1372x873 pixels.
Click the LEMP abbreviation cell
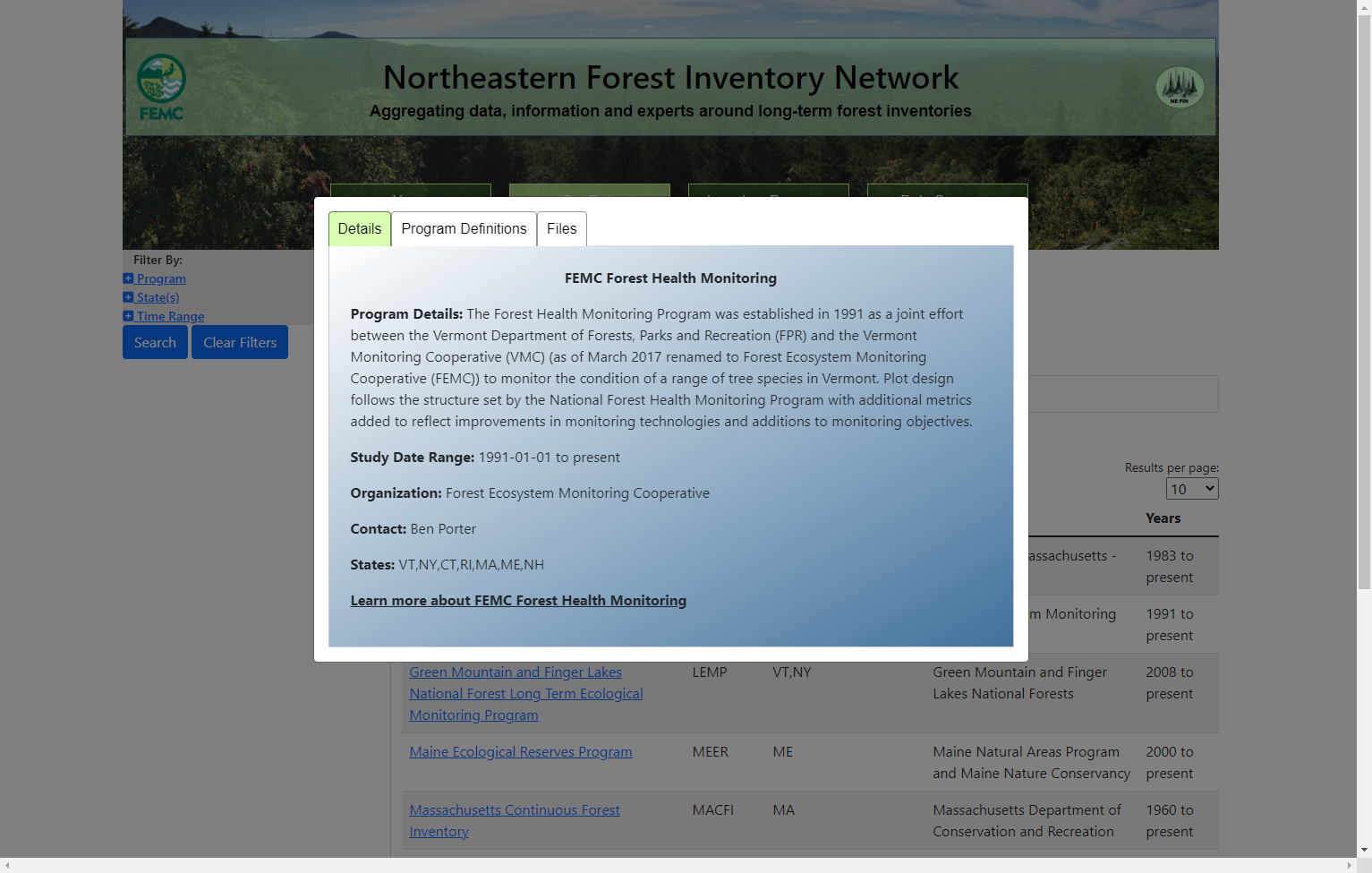click(709, 672)
